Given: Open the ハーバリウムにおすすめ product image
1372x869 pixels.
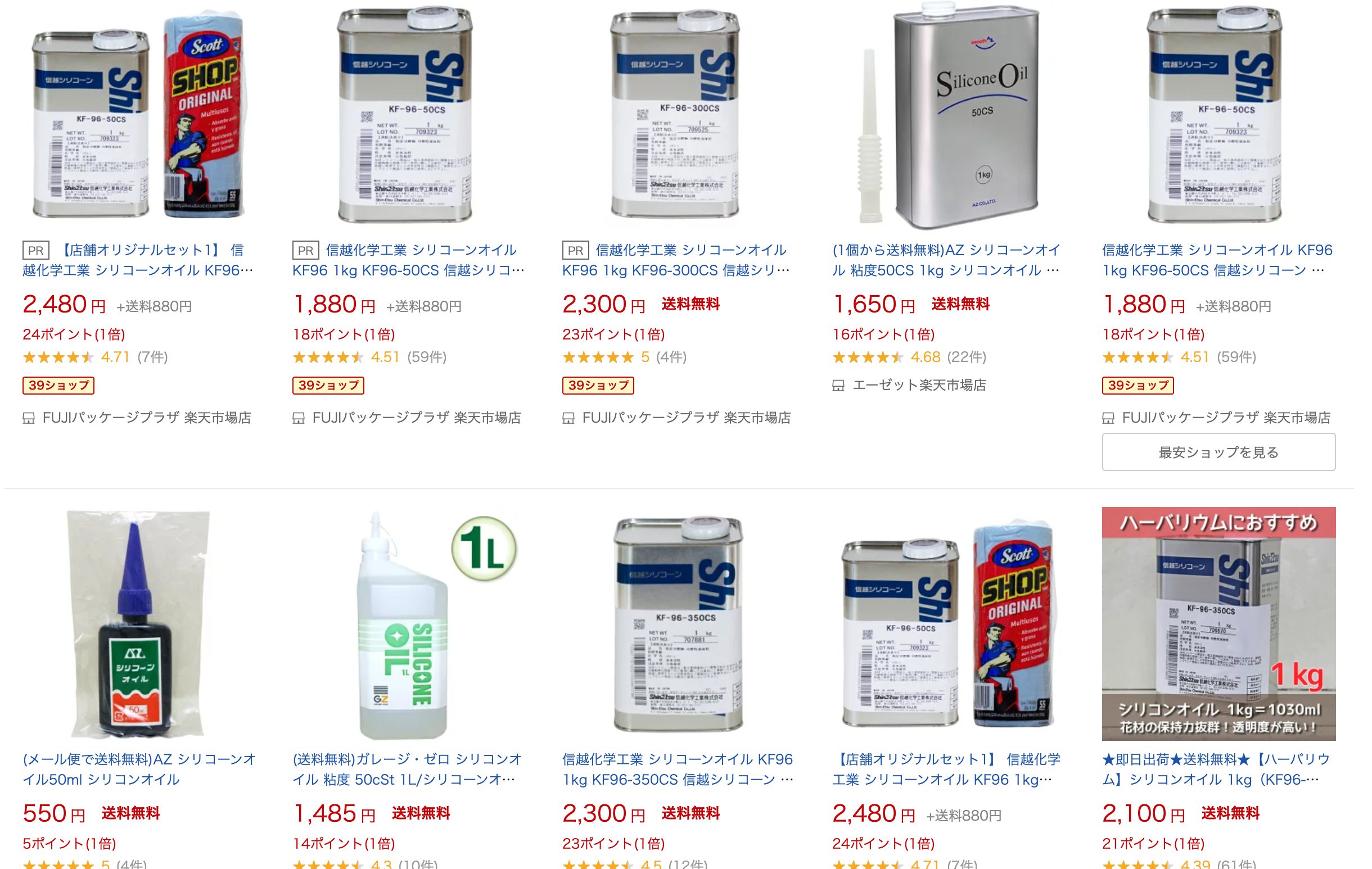Looking at the screenshot, I should click(1218, 623).
